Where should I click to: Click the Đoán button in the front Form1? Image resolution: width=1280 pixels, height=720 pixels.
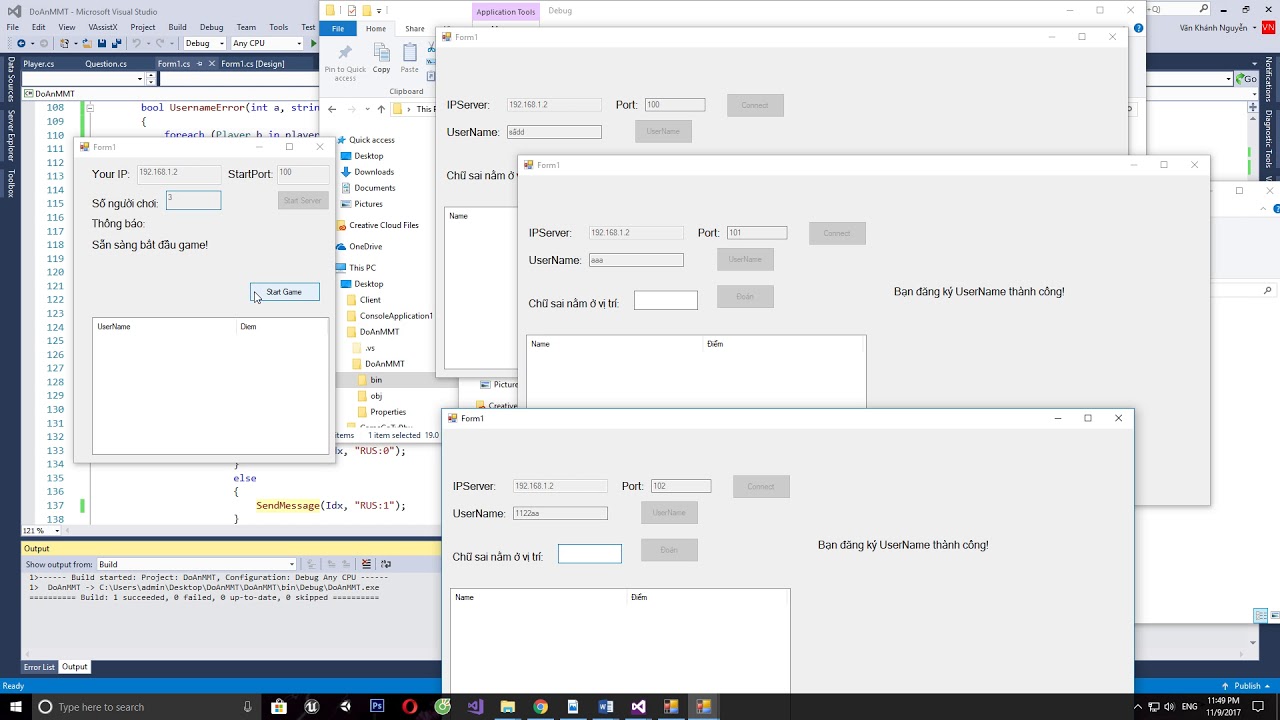[669, 550]
